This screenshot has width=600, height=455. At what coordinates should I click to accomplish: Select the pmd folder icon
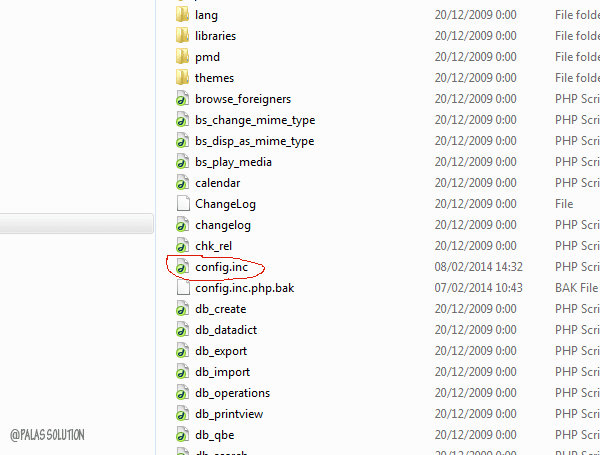pyautogui.click(x=183, y=57)
